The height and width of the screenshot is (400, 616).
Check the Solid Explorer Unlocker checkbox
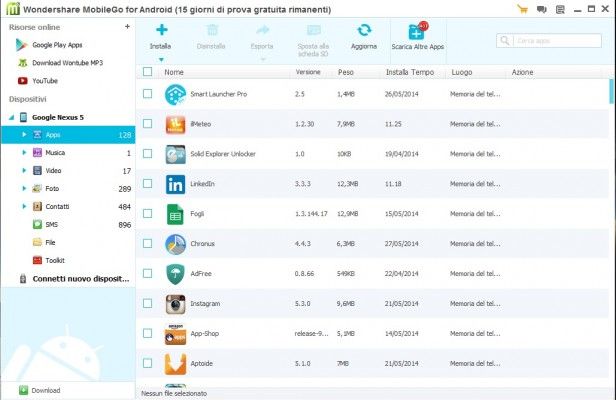[x=147, y=154]
